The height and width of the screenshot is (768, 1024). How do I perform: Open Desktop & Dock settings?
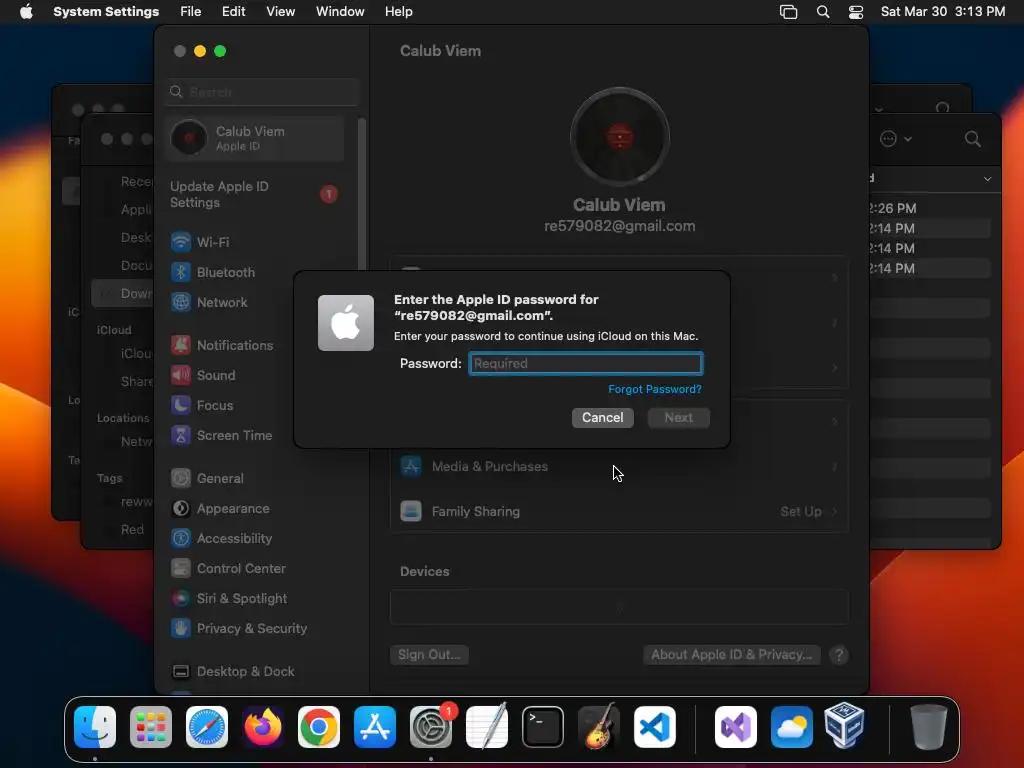(x=232, y=672)
